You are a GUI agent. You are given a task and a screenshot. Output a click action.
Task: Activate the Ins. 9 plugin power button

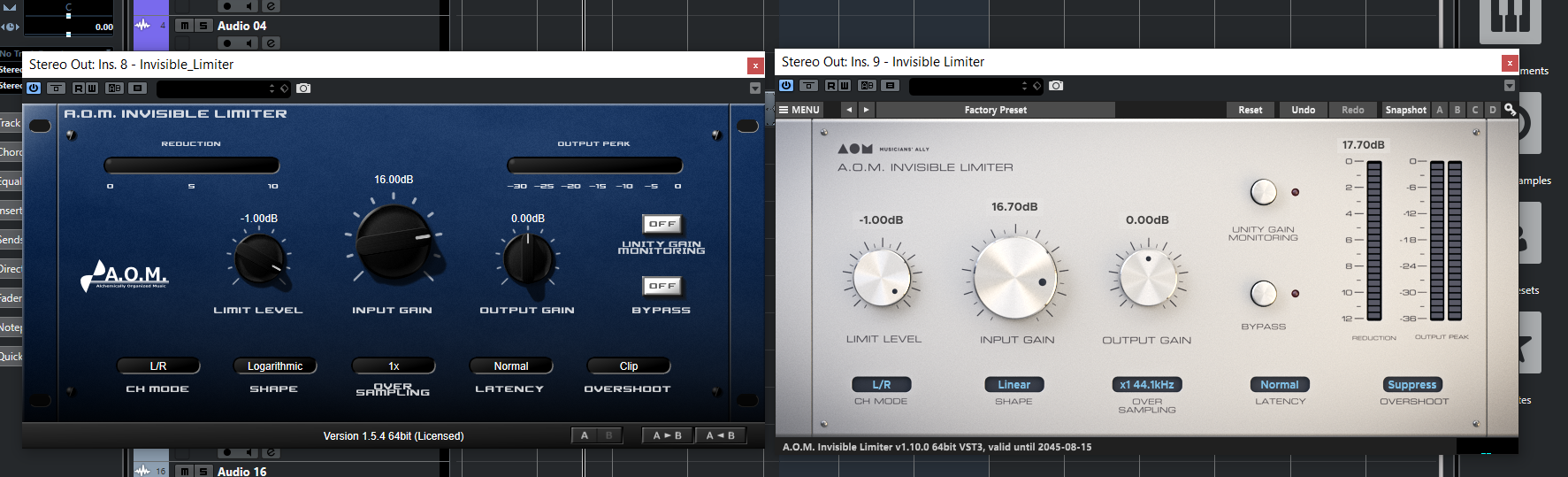coord(786,86)
